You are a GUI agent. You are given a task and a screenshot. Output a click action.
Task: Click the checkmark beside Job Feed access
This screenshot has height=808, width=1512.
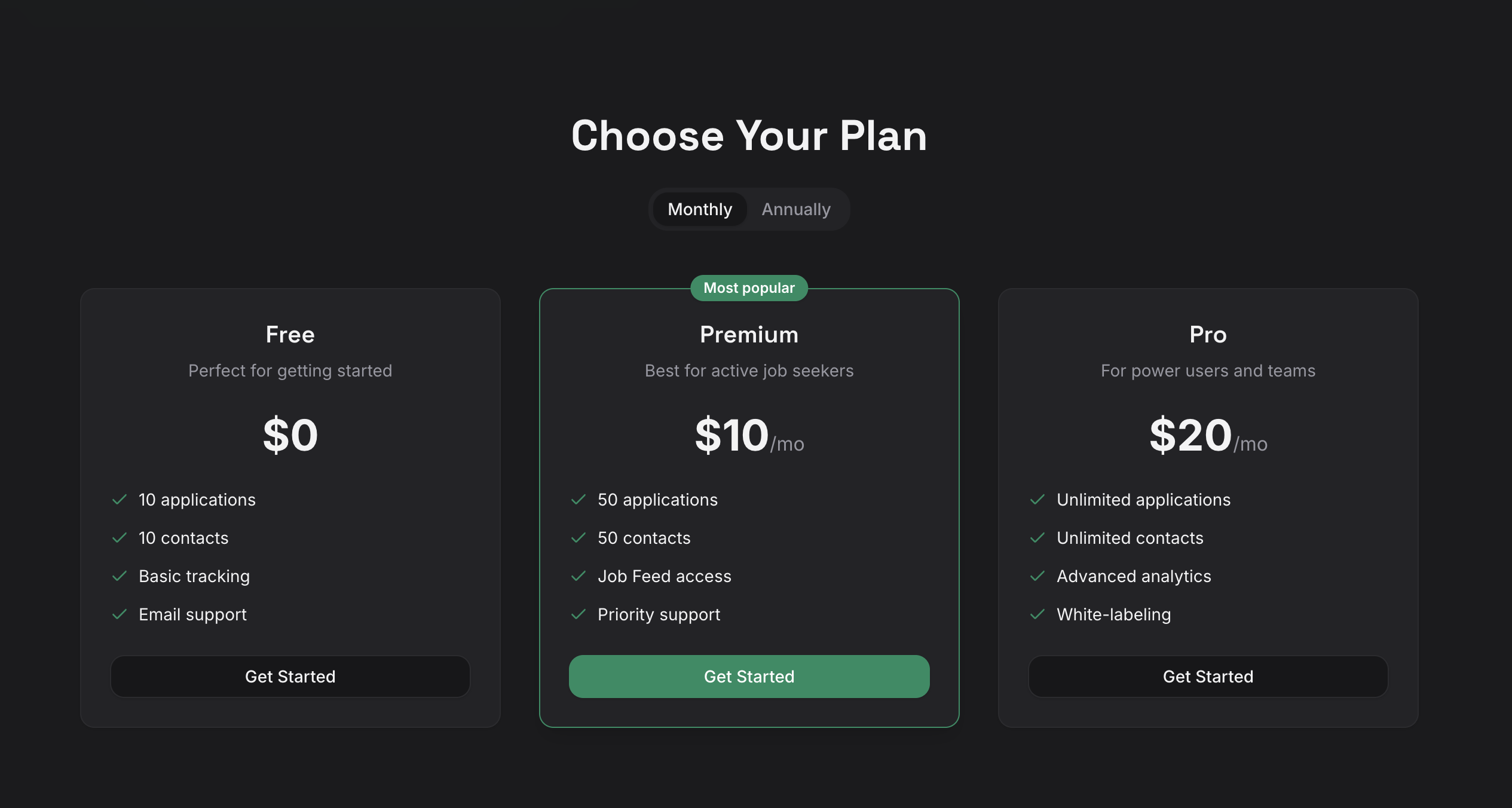coord(579,576)
